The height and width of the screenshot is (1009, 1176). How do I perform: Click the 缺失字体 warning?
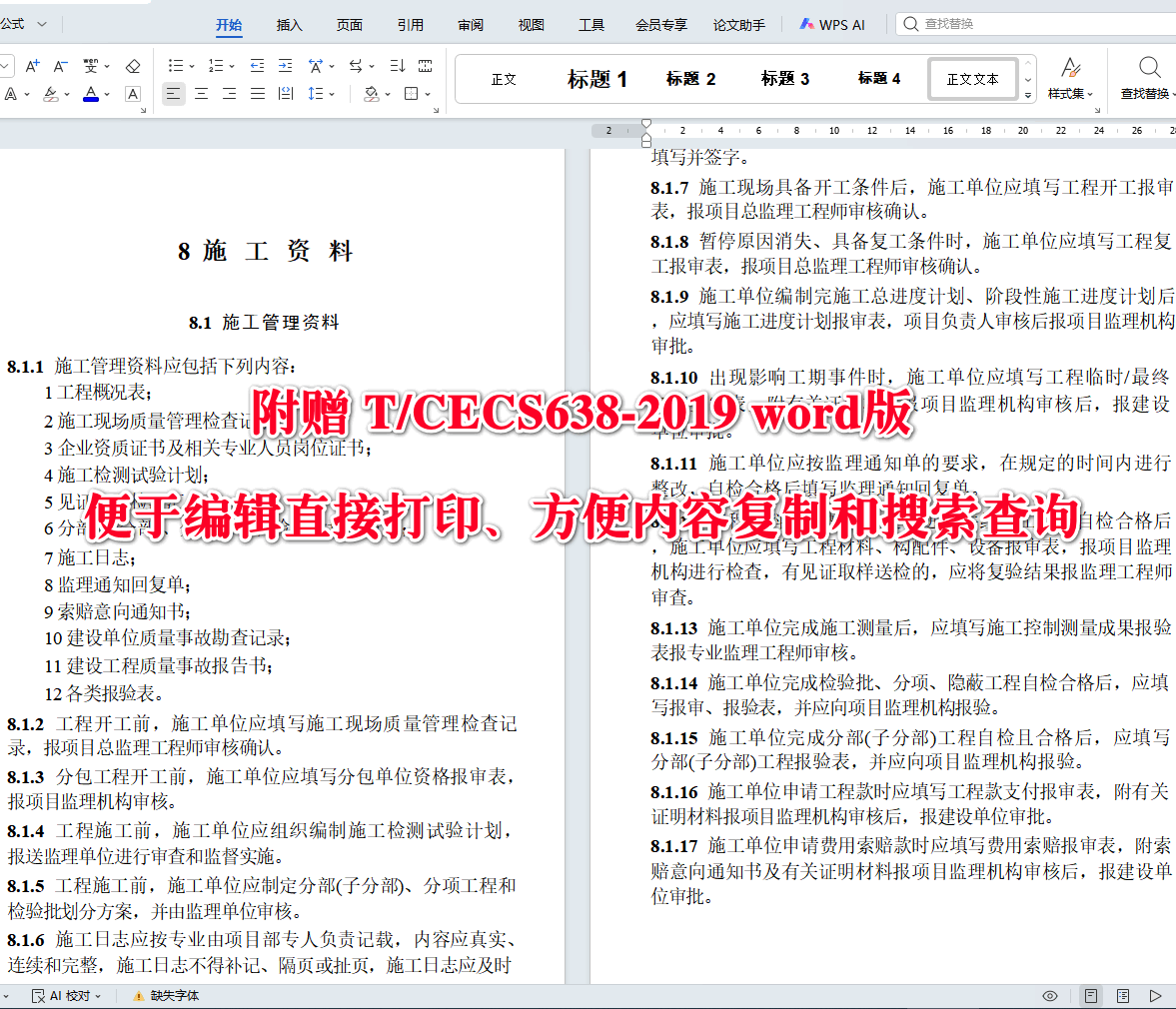[x=166, y=995]
